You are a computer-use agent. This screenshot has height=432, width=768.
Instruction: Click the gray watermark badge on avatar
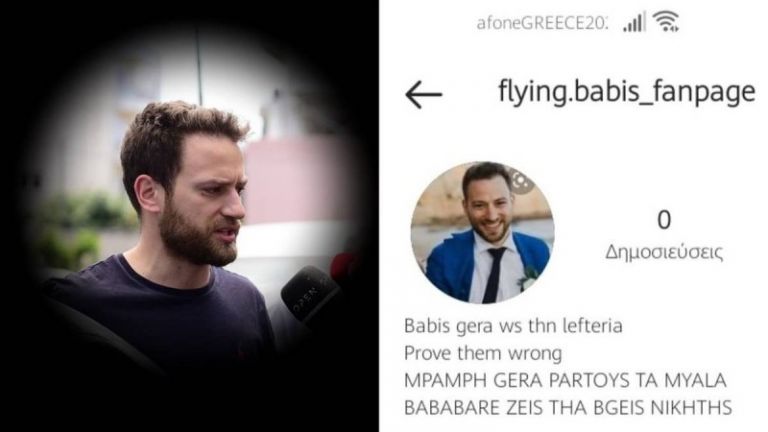point(521,182)
